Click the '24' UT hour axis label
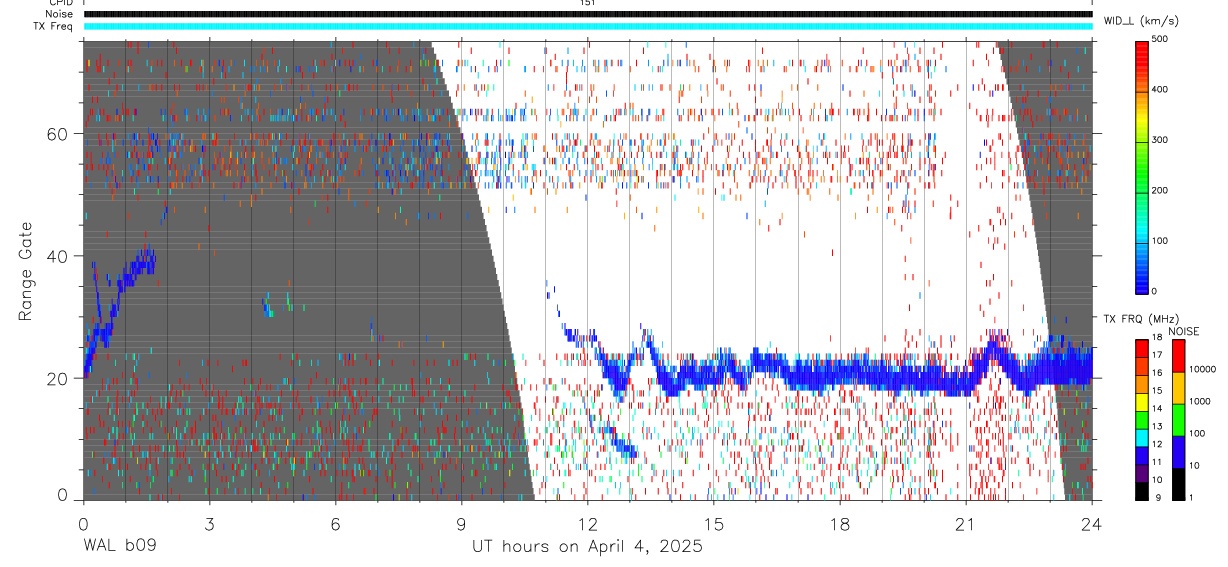The width and height of the screenshot is (1228, 567). coord(1092,524)
